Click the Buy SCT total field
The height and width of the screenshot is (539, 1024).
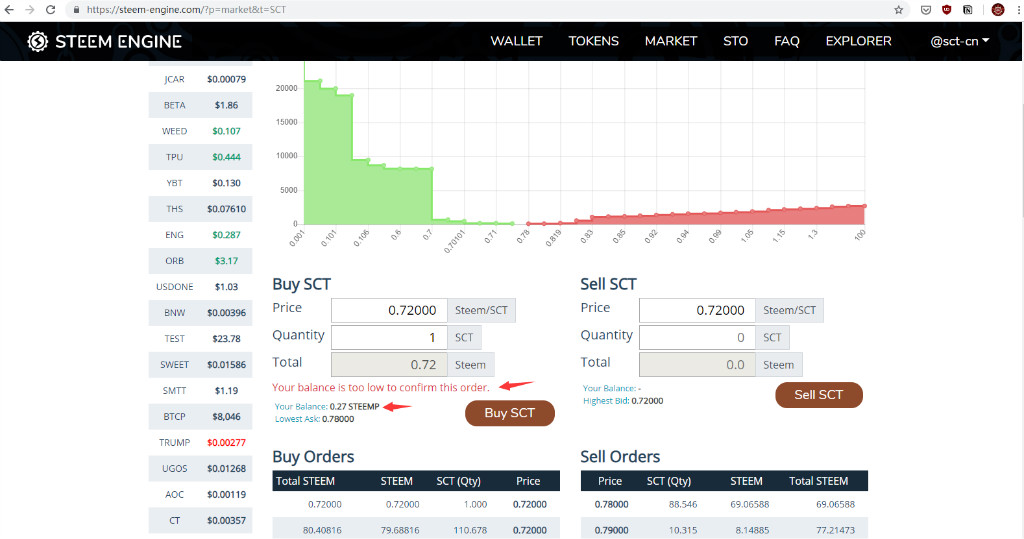click(389, 365)
